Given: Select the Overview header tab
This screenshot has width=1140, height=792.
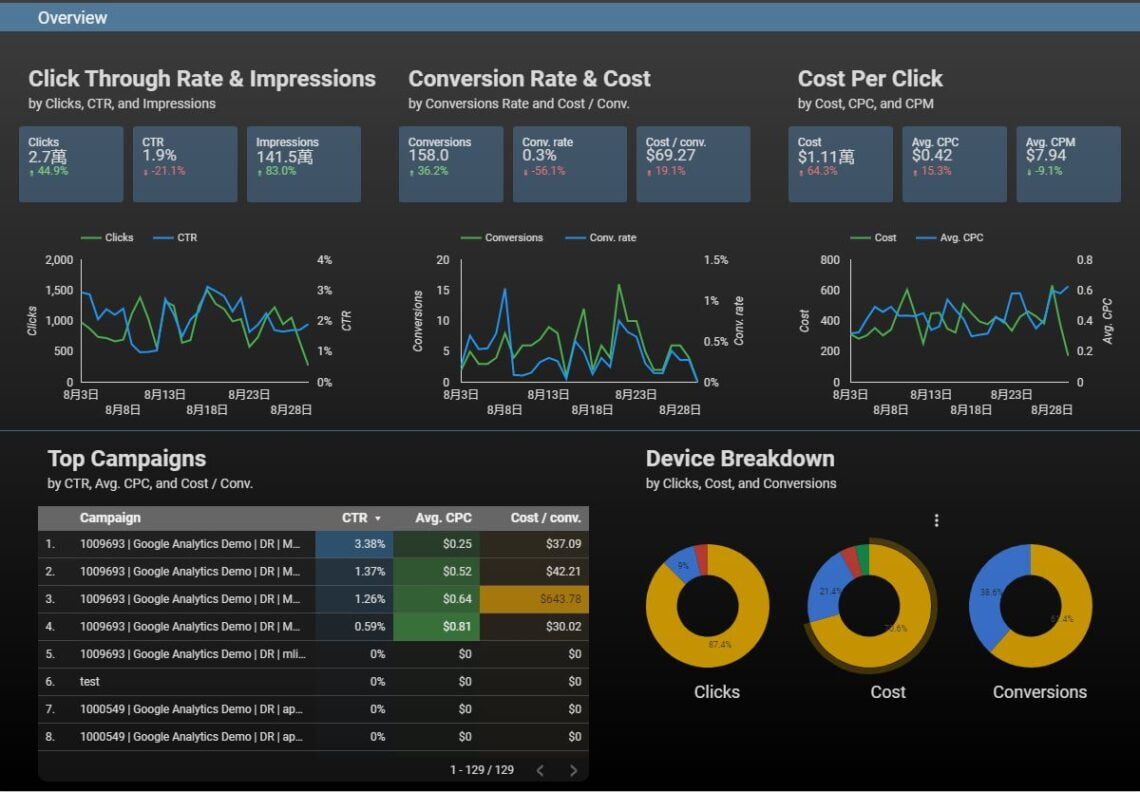Looking at the screenshot, I should pyautogui.click(x=72, y=17).
